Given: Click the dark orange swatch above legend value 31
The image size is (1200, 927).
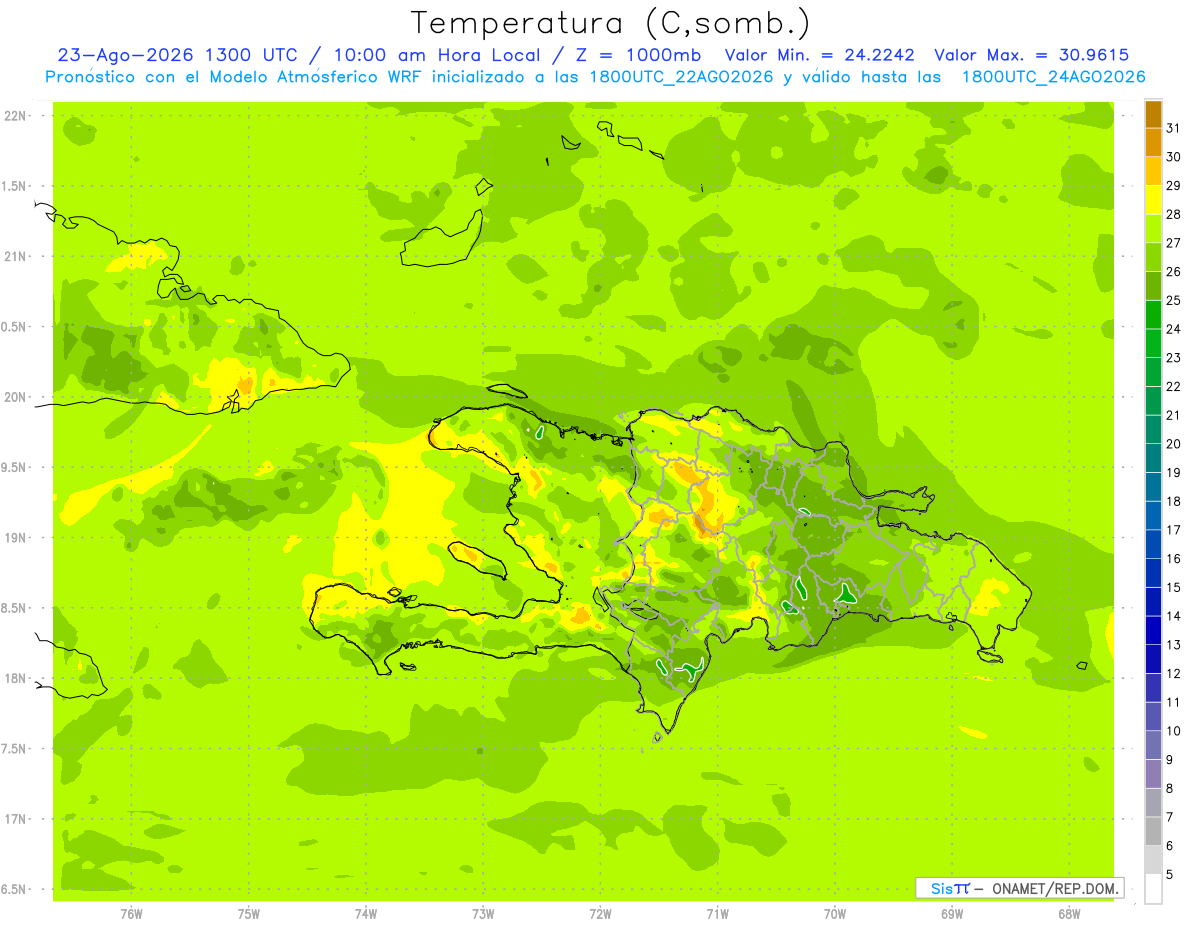Looking at the screenshot, I should point(1153,114).
